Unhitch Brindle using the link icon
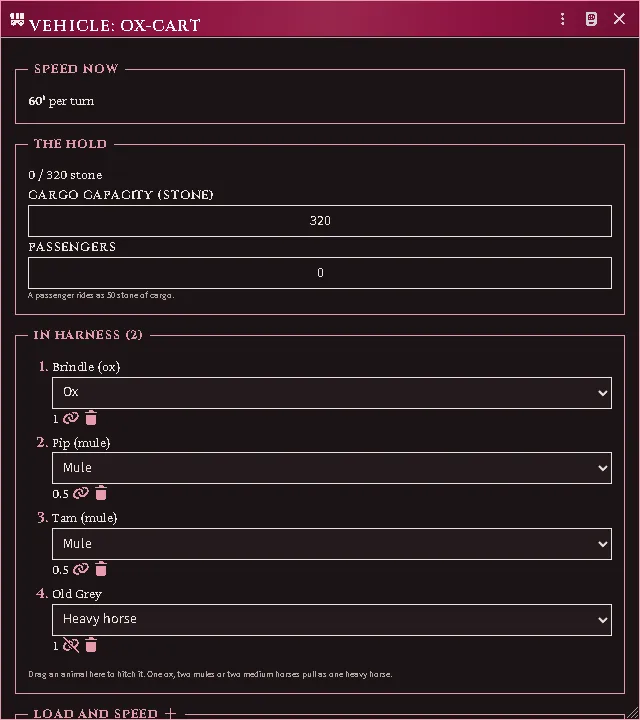Image resolution: width=640 pixels, height=720 pixels. pyautogui.click(x=71, y=418)
